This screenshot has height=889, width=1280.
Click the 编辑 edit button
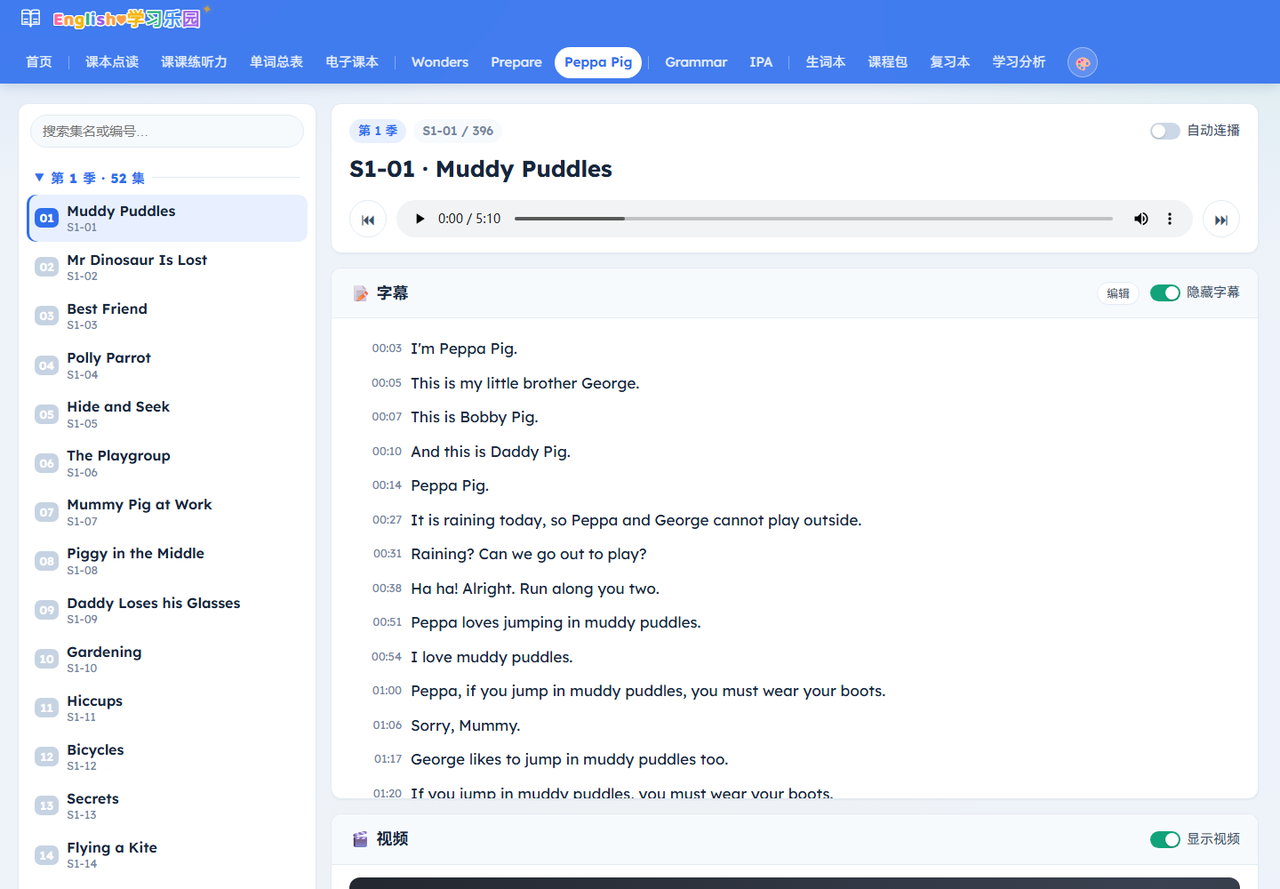1118,293
